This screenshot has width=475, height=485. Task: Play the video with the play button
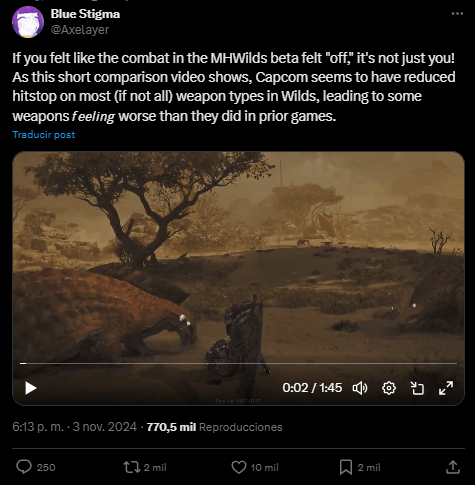click(31, 388)
